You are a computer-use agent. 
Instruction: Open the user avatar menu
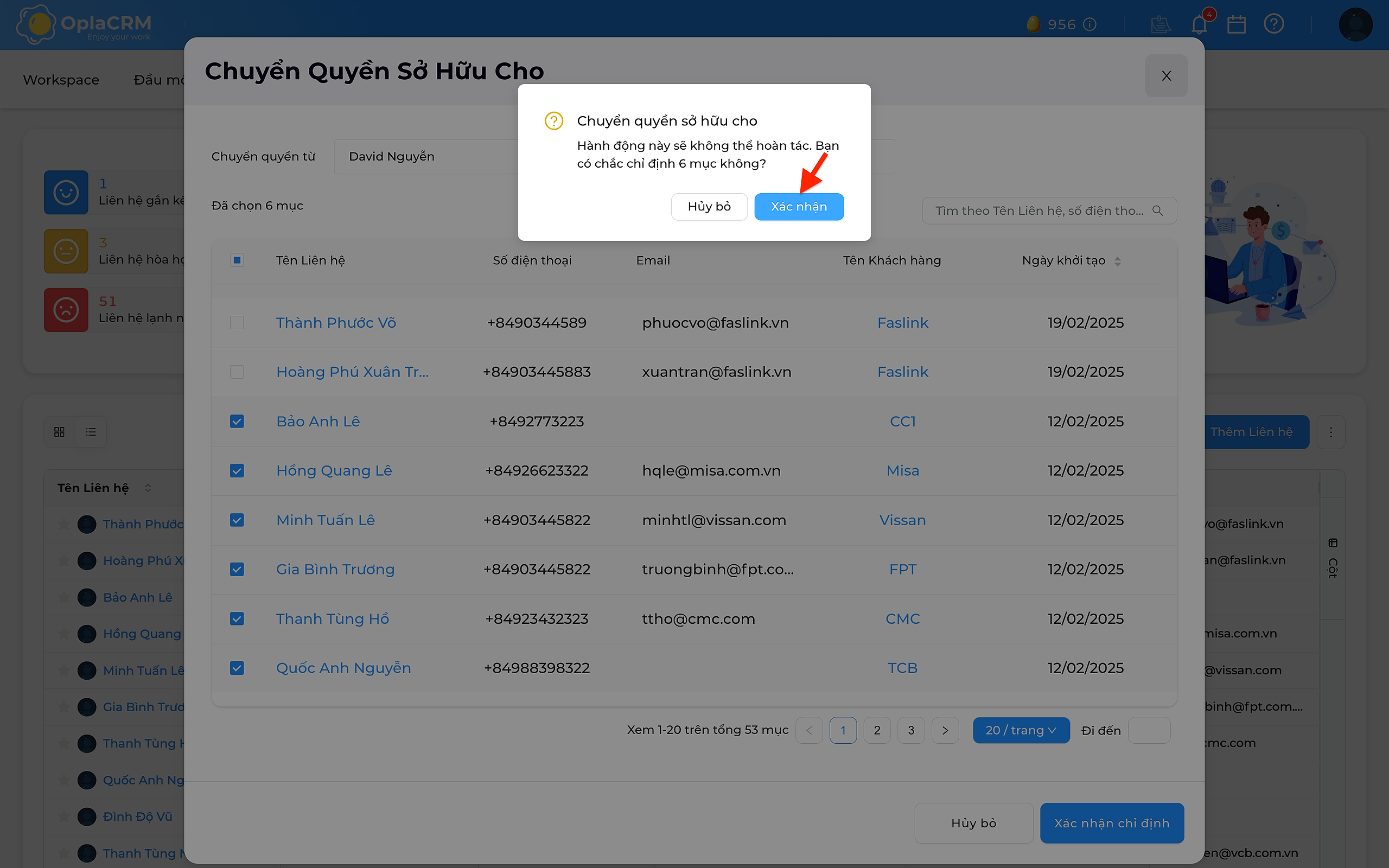1355,24
